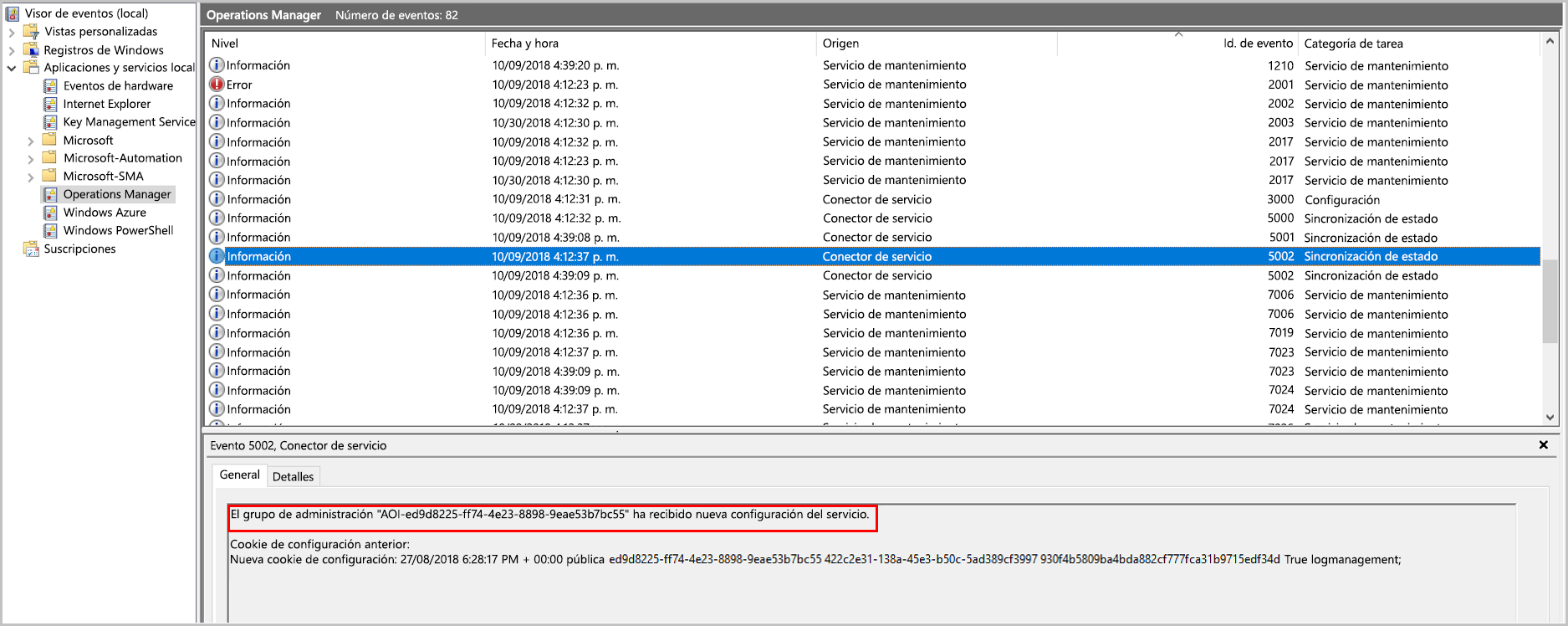
Task: Click the Microsoft-Automation folder icon
Action: [x=50, y=158]
